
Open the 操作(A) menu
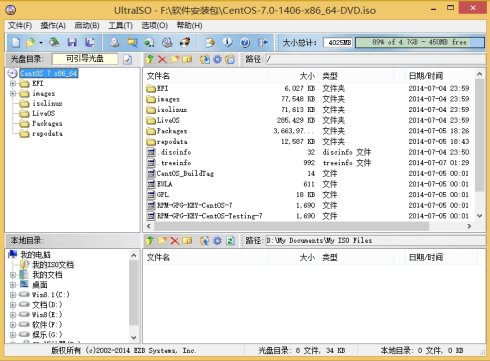pos(53,26)
